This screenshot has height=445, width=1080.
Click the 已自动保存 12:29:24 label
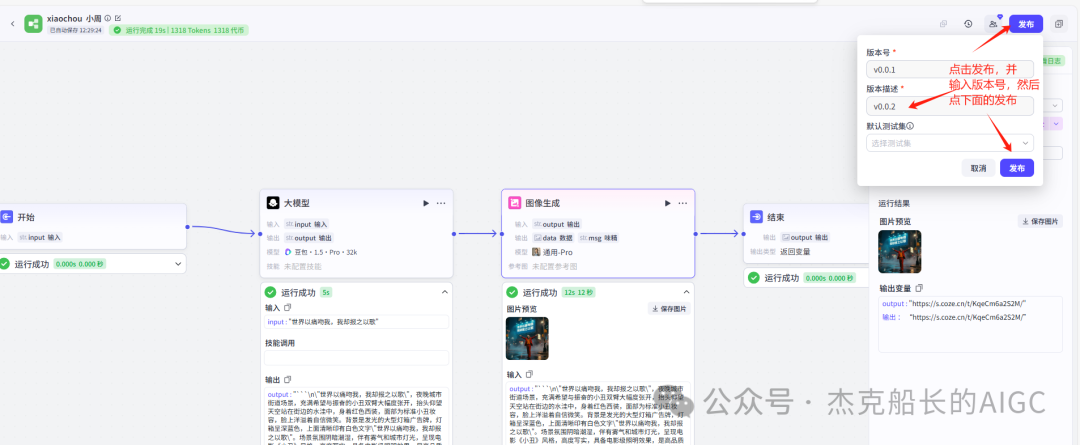(76, 30)
